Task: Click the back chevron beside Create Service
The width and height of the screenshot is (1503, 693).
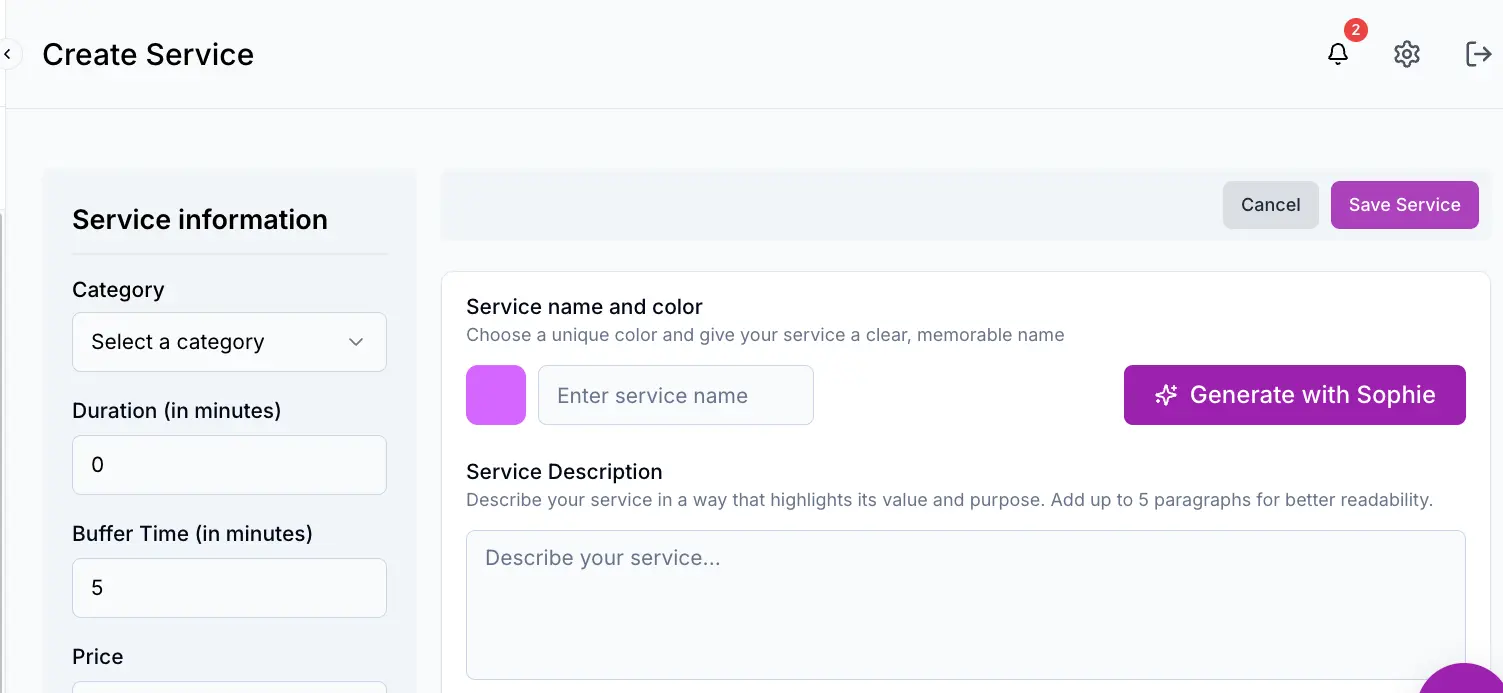Action: pyautogui.click(x=8, y=53)
